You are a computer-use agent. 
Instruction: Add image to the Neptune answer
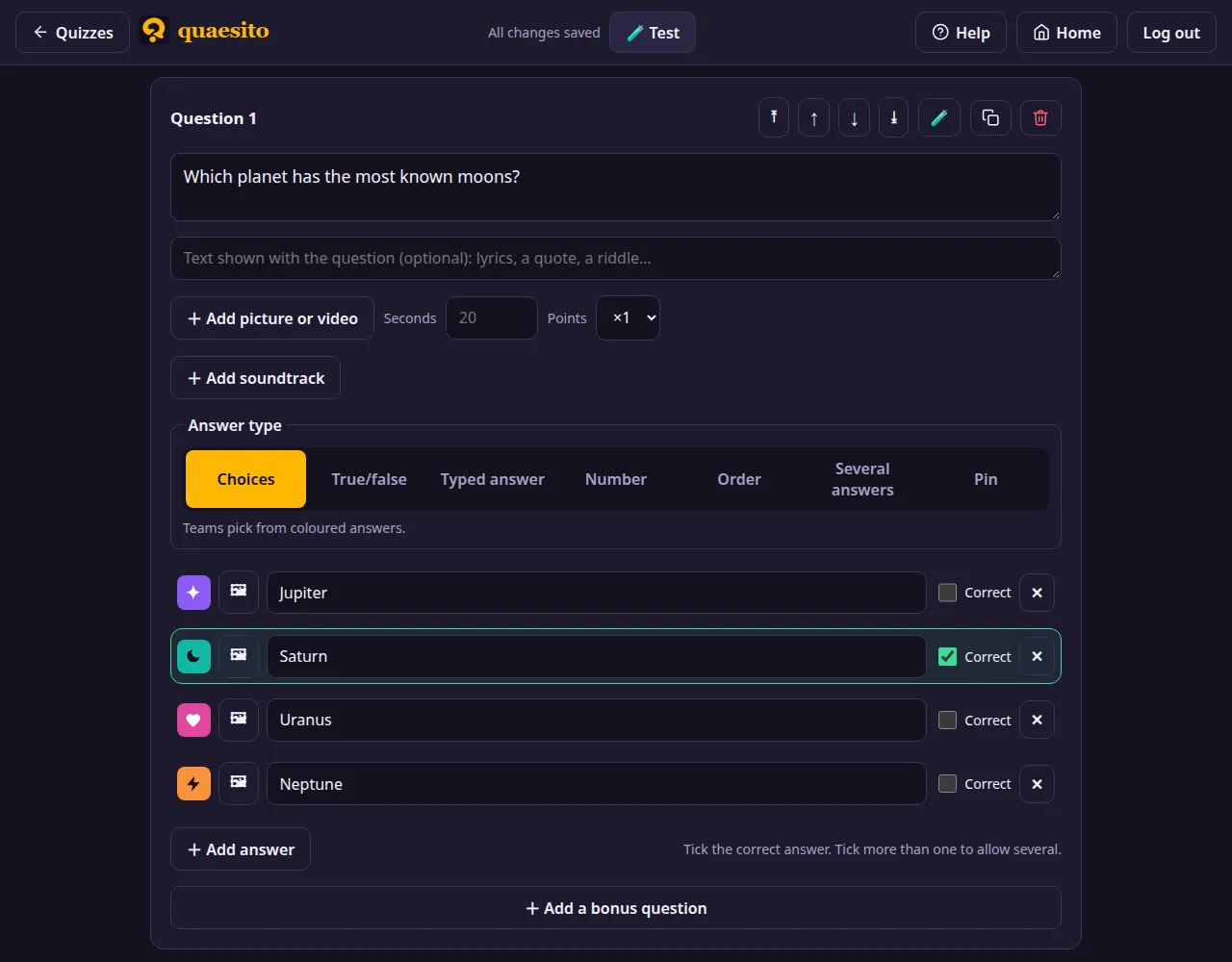tap(239, 783)
